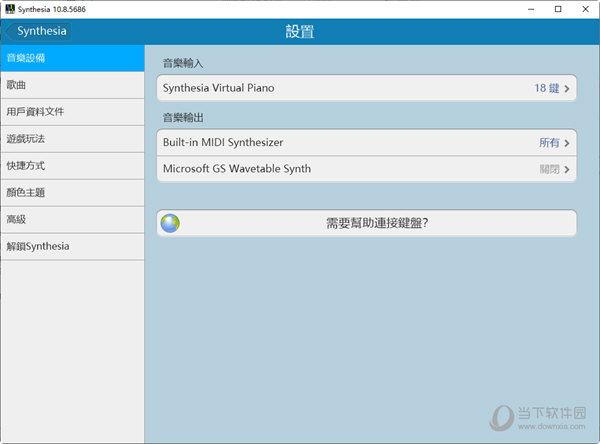Click the globe icon on the help button
The height and width of the screenshot is (444, 600).
click(170, 223)
